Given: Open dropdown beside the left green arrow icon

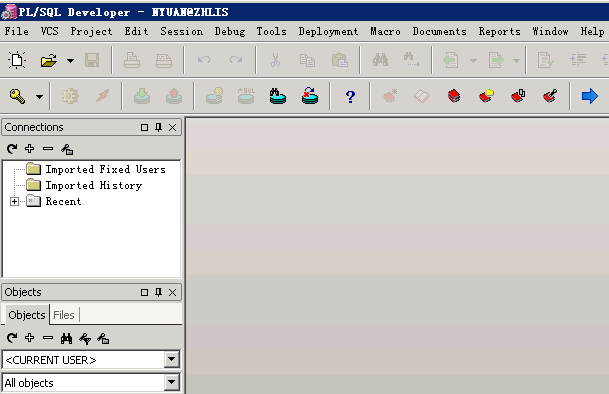Looking at the screenshot, I should tap(473, 61).
